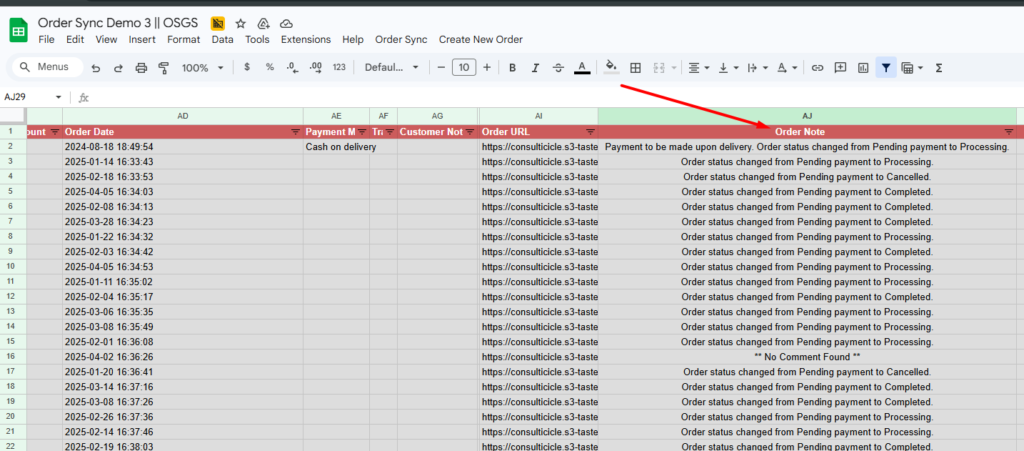Click the Order URL link in row 2
The image size is (1024, 451).
pos(539,147)
